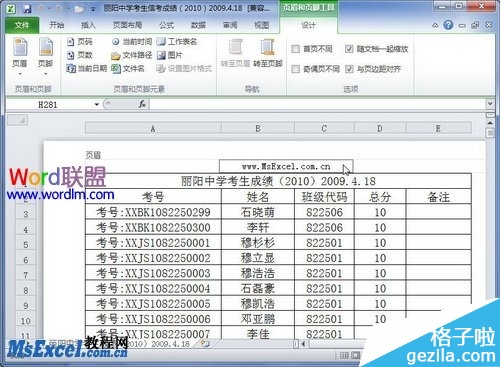Switch to Normal view in status bar

[344, 356]
